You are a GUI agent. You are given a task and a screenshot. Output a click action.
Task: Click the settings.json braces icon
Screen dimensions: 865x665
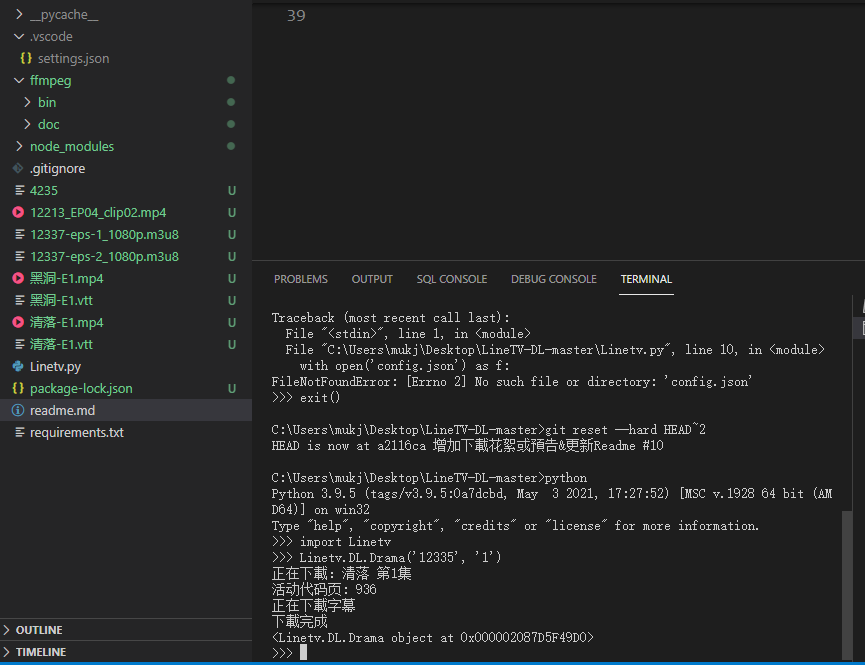click(25, 58)
